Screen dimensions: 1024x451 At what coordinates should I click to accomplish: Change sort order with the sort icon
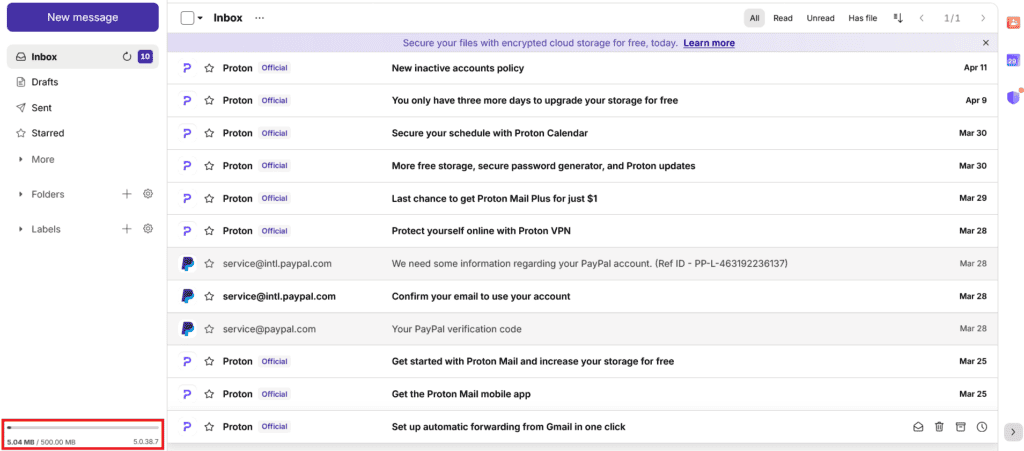click(x=897, y=18)
